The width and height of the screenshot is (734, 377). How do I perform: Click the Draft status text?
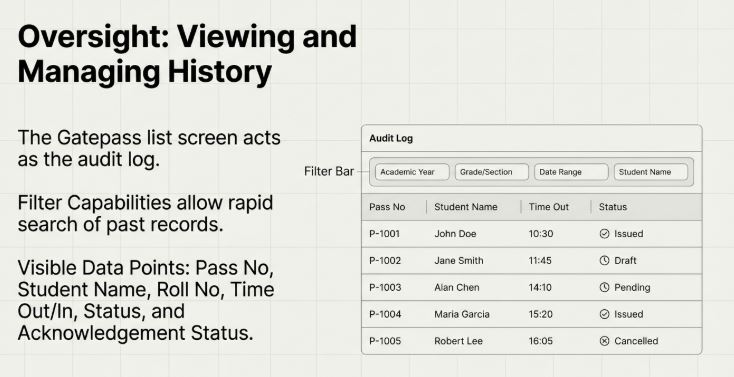click(625, 261)
